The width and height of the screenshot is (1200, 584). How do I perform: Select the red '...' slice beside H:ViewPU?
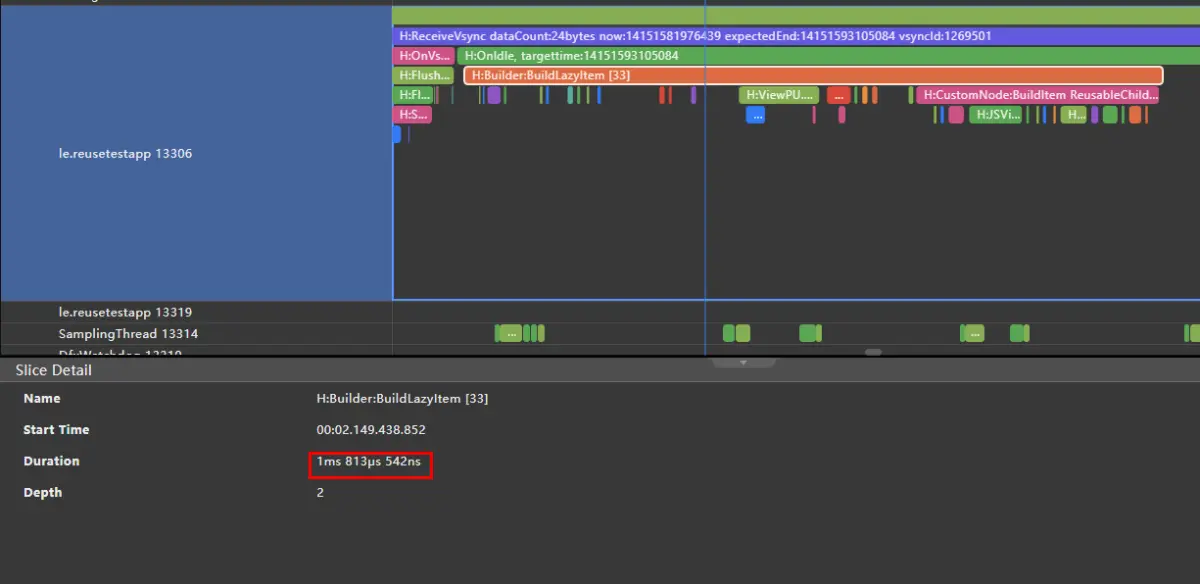tap(838, 95)
